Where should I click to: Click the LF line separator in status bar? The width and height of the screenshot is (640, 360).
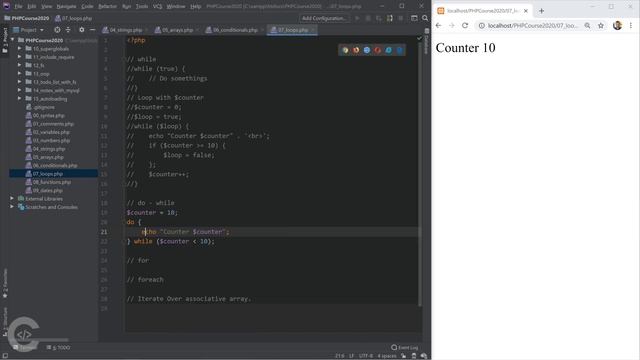click(351, 356)
